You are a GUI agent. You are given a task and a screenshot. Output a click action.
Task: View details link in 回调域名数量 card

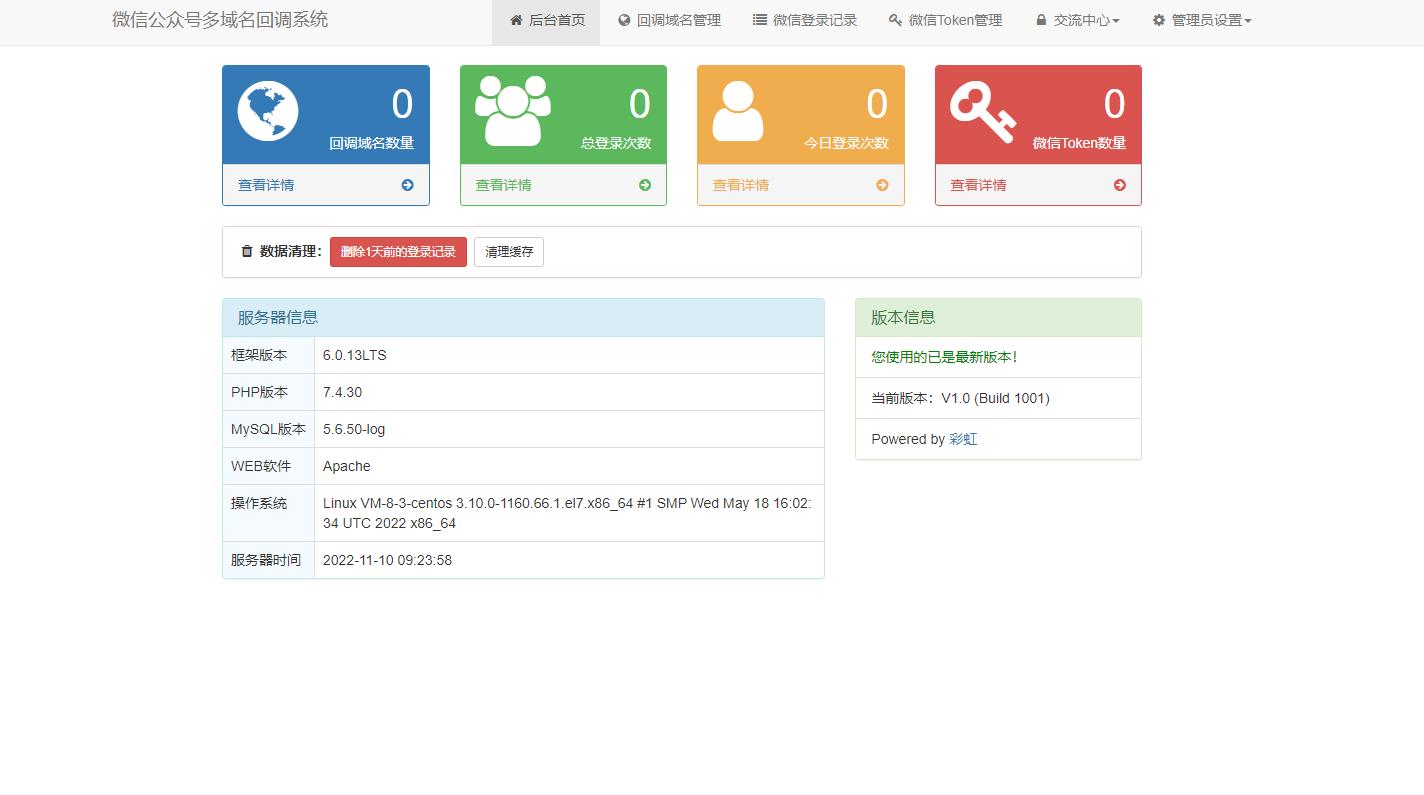click(x=266, y=185)
